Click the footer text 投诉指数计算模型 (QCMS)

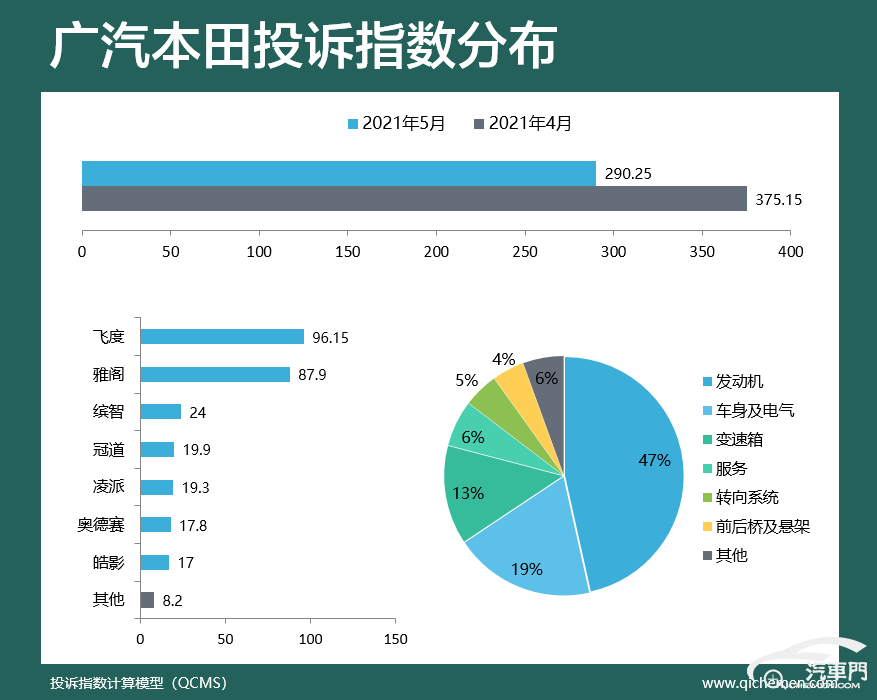(x=139, y=683)
